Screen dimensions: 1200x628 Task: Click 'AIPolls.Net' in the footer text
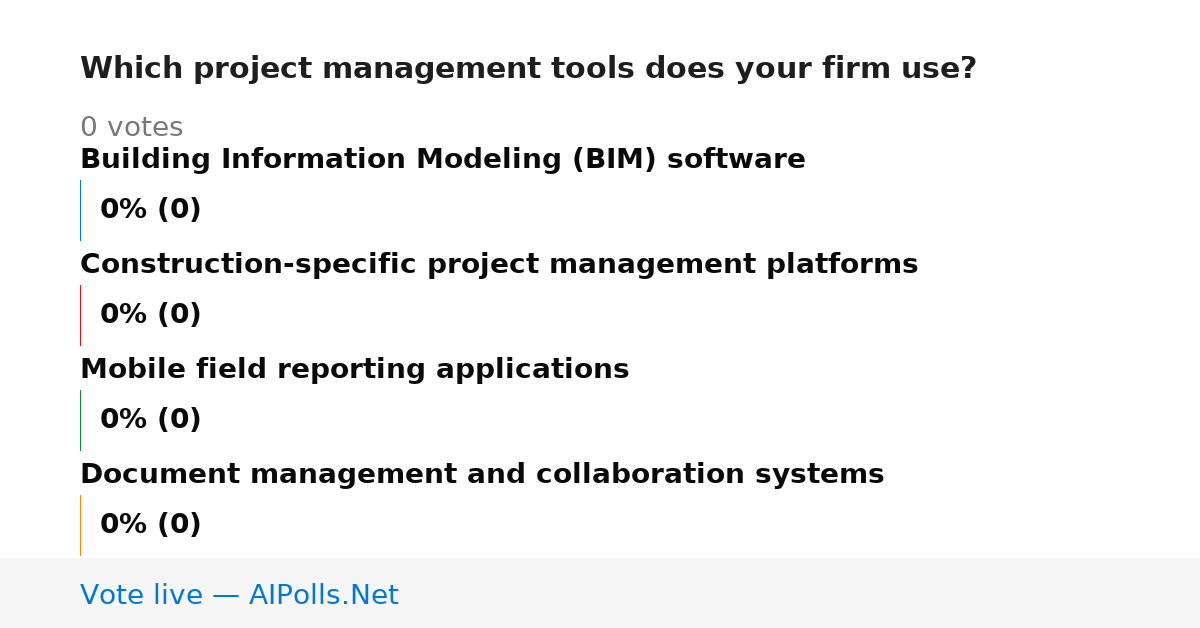323,596
